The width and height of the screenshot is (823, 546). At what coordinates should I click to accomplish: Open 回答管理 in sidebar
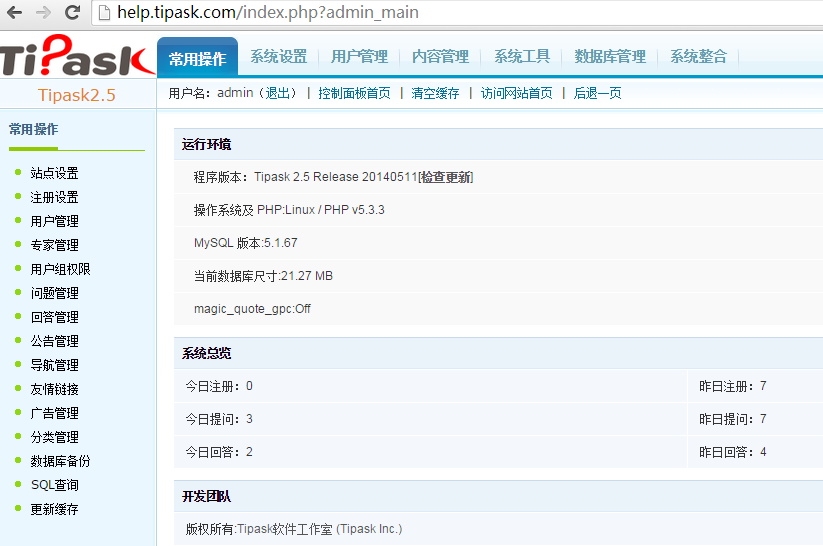(55, 317)
